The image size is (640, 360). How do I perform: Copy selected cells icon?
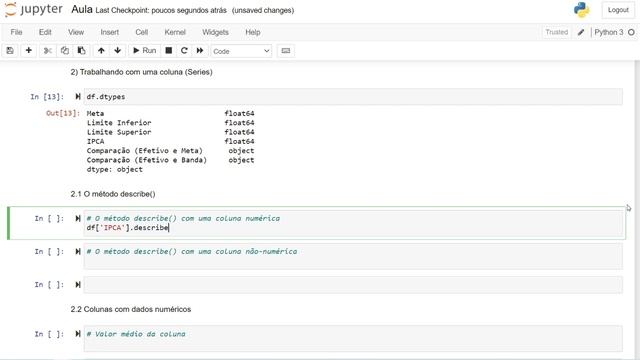point(64,51)
